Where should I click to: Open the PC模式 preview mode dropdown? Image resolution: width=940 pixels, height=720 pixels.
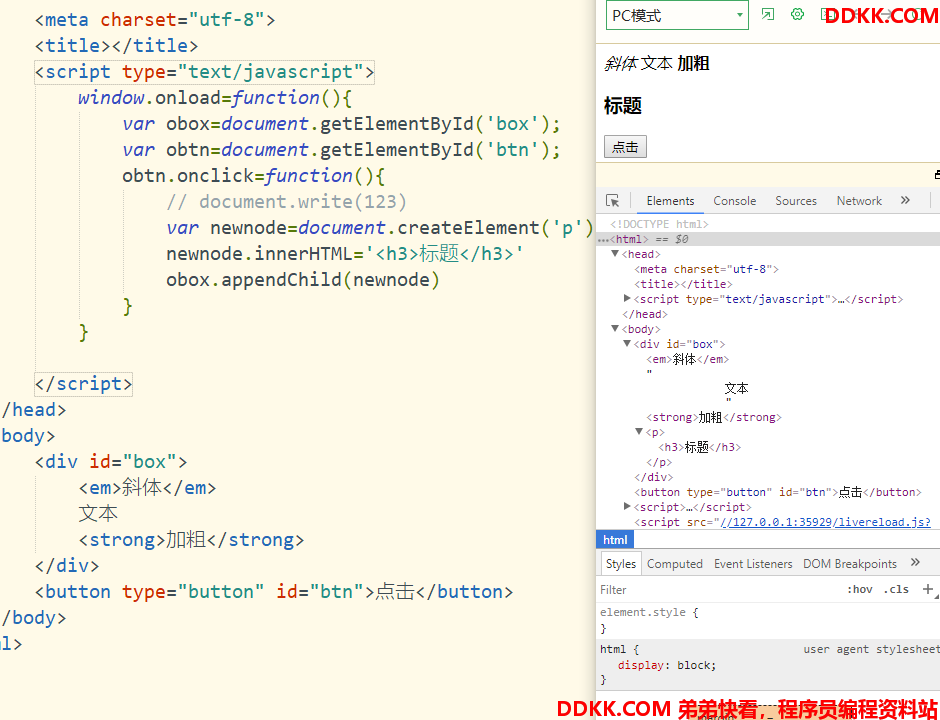point(677,16)
